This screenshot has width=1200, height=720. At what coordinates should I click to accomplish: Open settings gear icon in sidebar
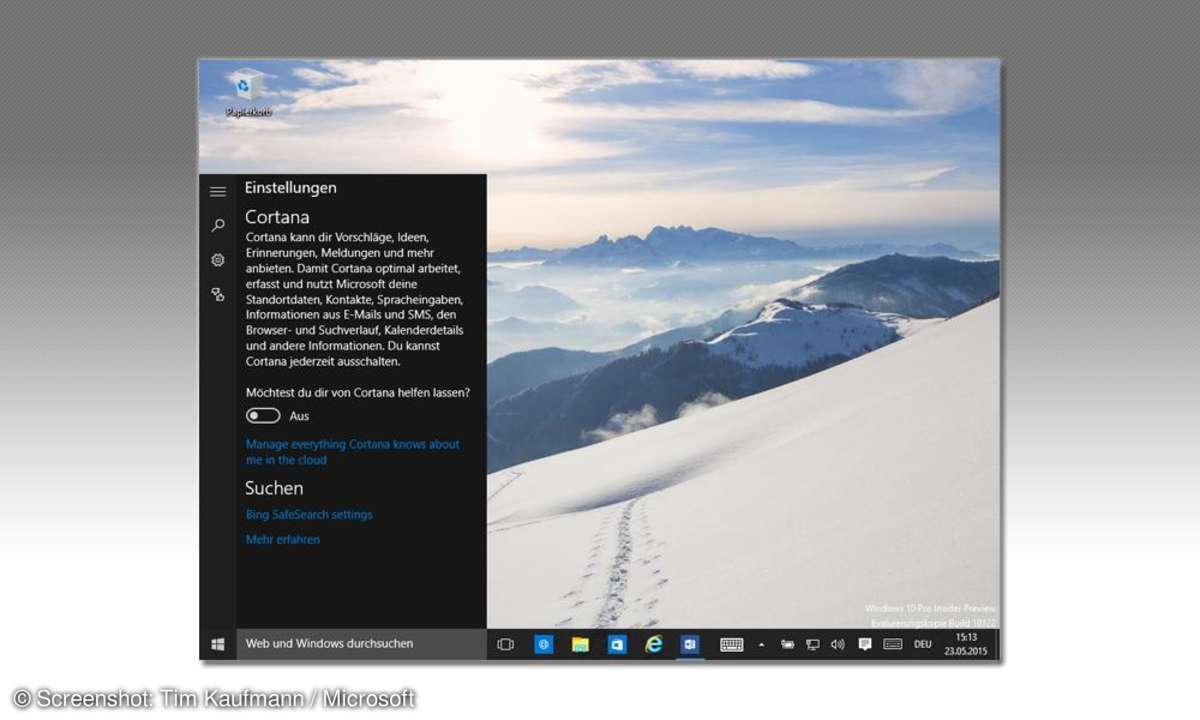[217, 260]
